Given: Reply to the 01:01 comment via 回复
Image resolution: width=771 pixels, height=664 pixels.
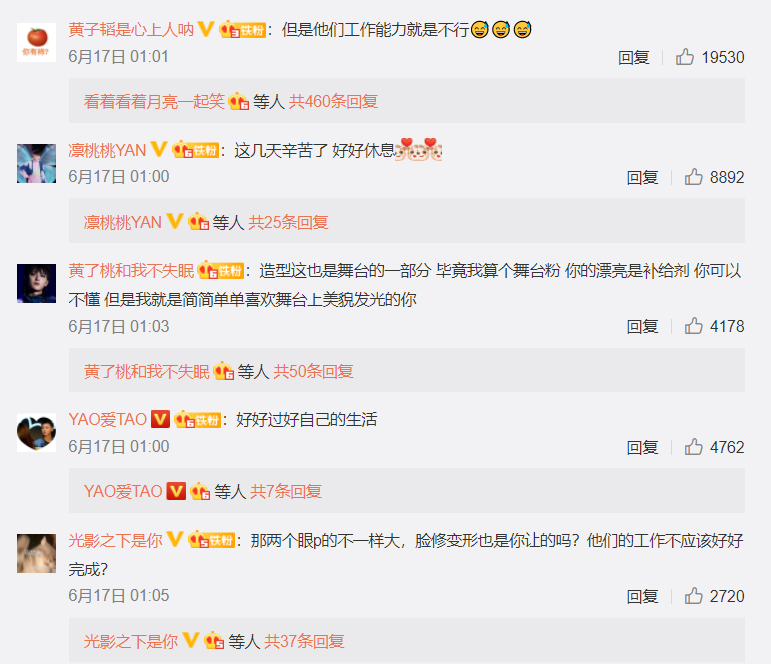Looking at the screenshot, I should [633, 58].
